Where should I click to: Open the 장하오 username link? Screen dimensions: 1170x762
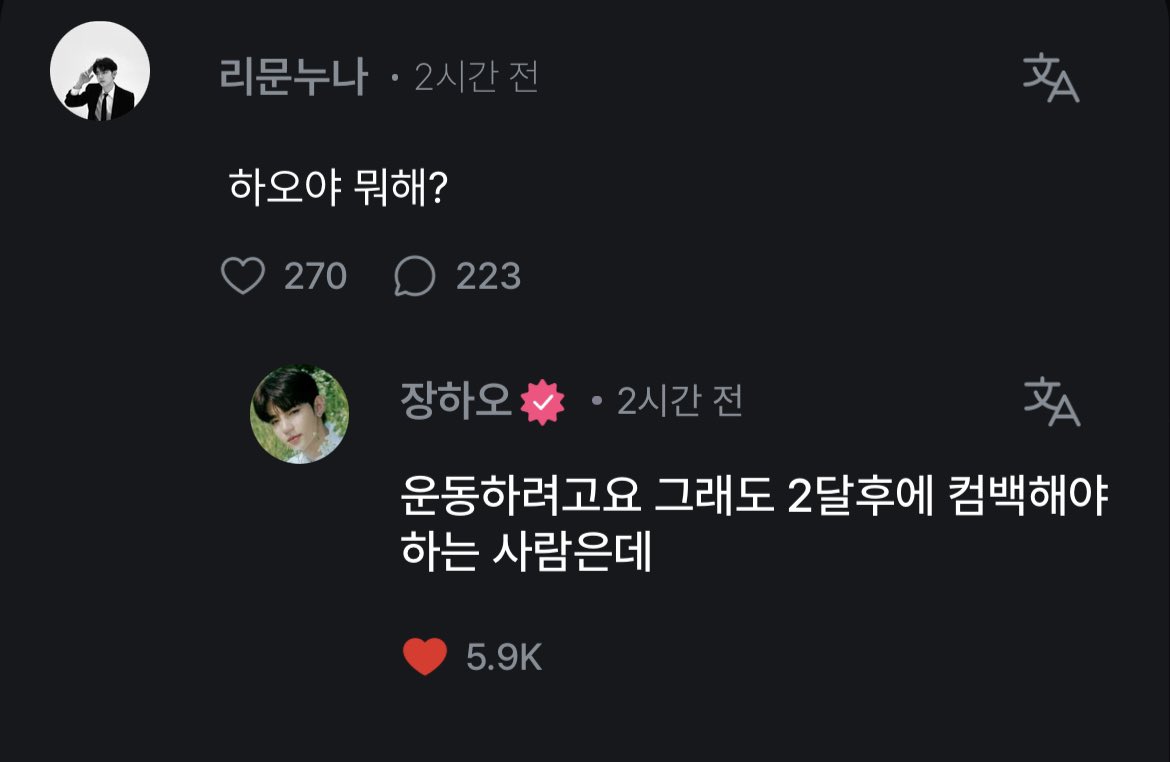[x=455, y=401]
